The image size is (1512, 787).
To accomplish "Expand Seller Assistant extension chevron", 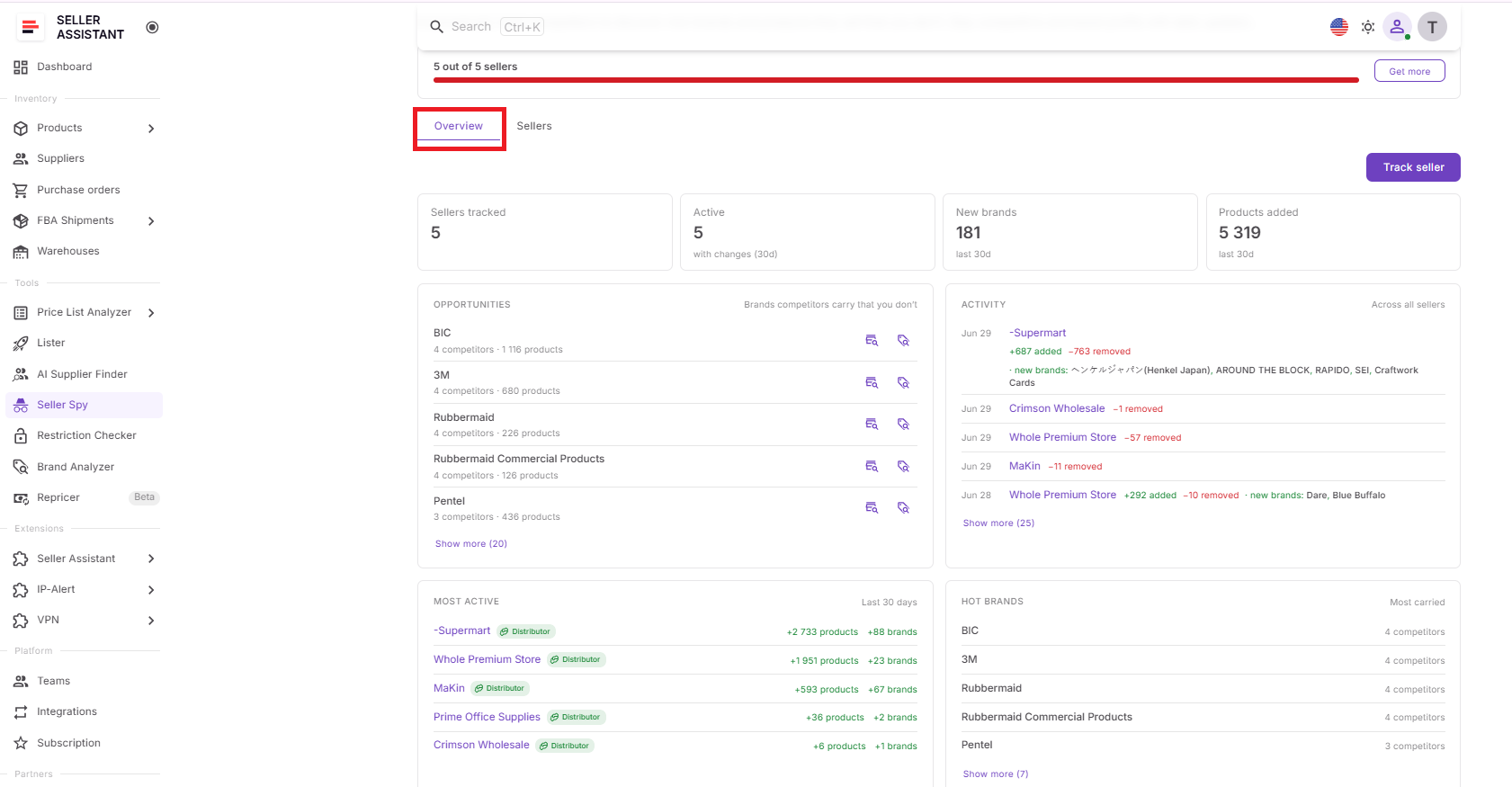I will [x=151, y=559].
